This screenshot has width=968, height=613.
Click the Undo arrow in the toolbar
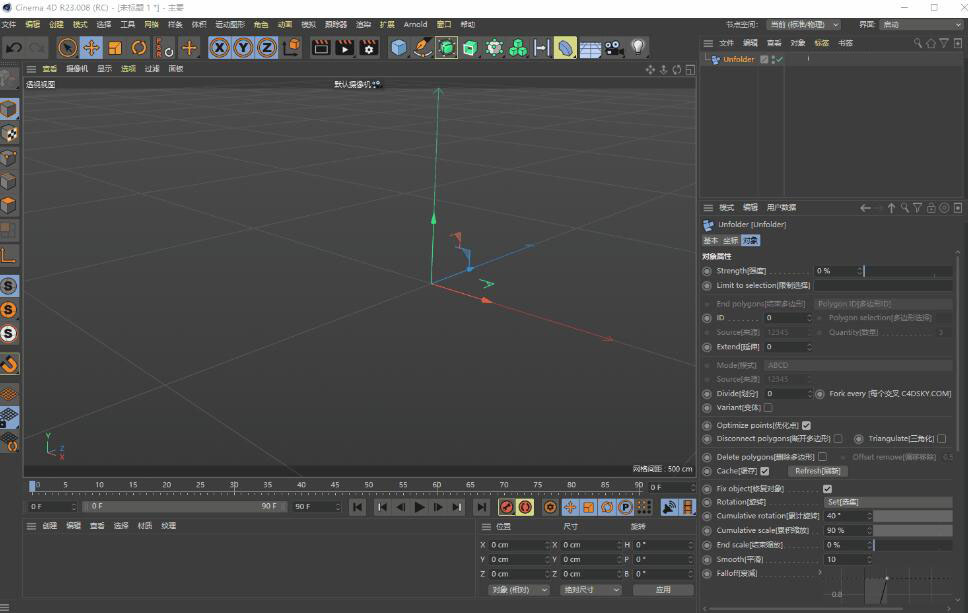14,48
